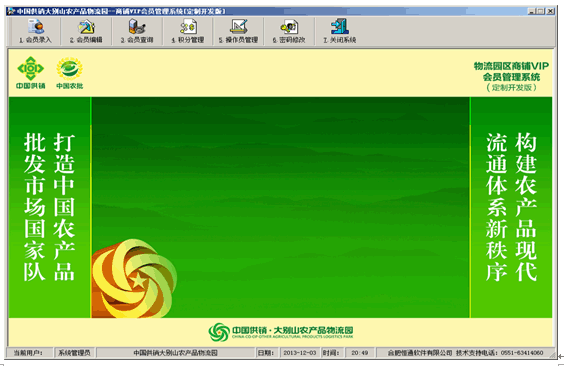Screen dimensions: 564x366
Task: Open the 积分管理 points management tool
Action: coord(188,31)
